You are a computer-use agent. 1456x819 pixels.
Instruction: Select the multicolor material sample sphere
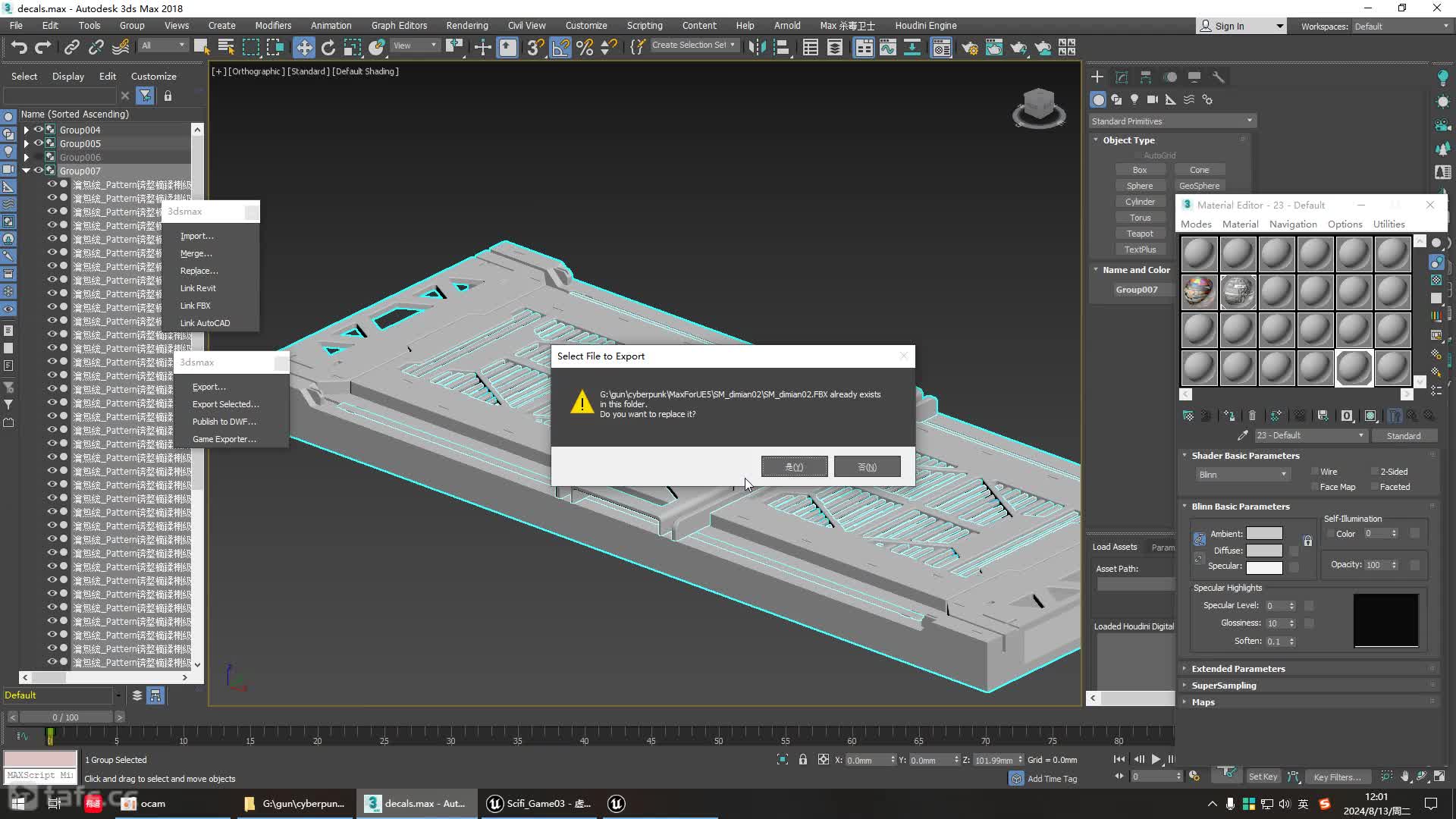point(1199,292)
